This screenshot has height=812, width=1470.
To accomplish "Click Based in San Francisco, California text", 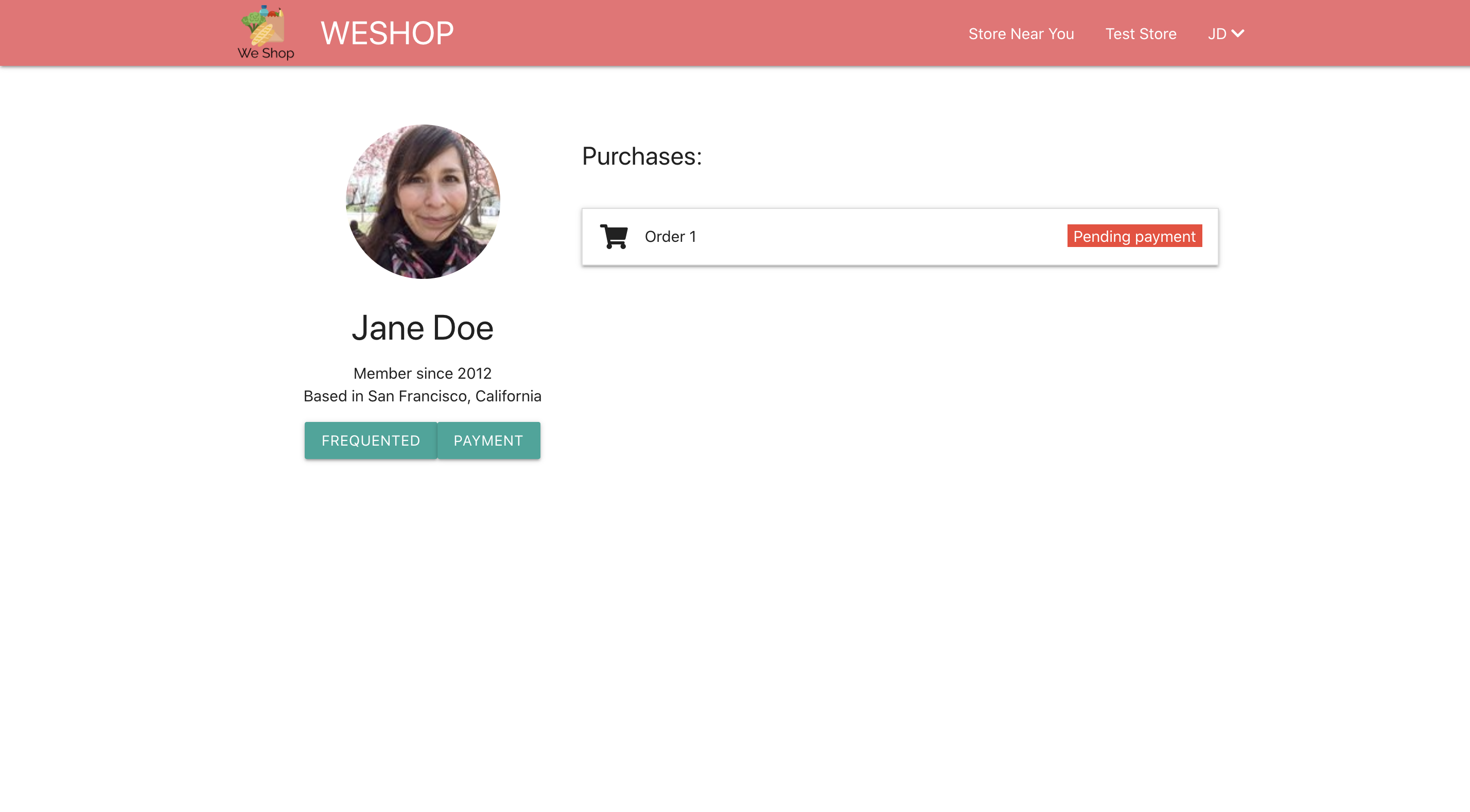I will pos(422,396).
